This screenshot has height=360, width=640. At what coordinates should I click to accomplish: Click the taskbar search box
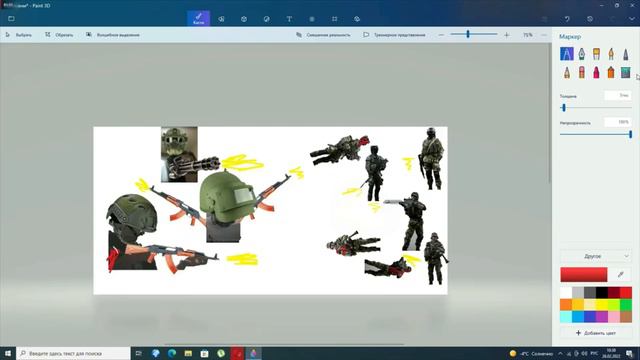click(73, 353)
